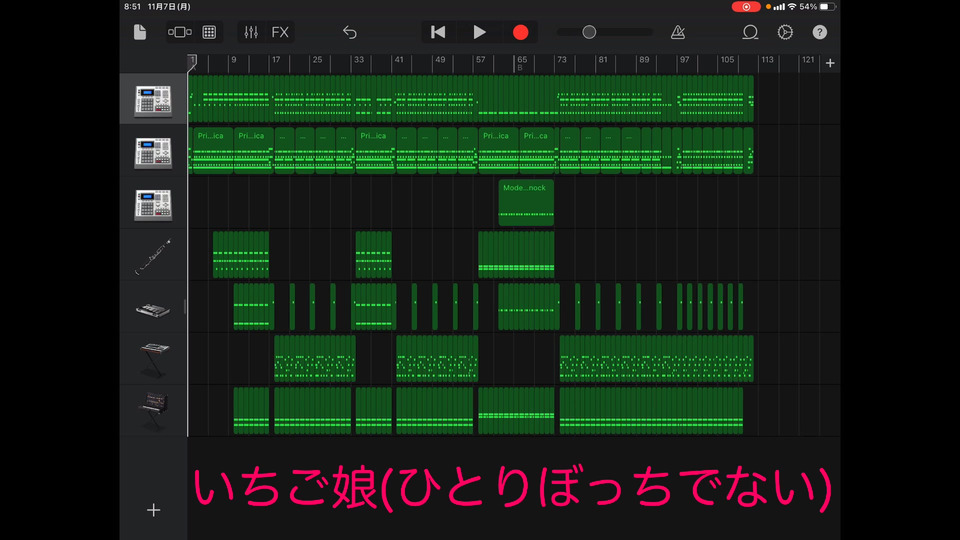960x540 pixels.
Task: Select first Pri...ica region on track two
Action: [x=211, y=151]
